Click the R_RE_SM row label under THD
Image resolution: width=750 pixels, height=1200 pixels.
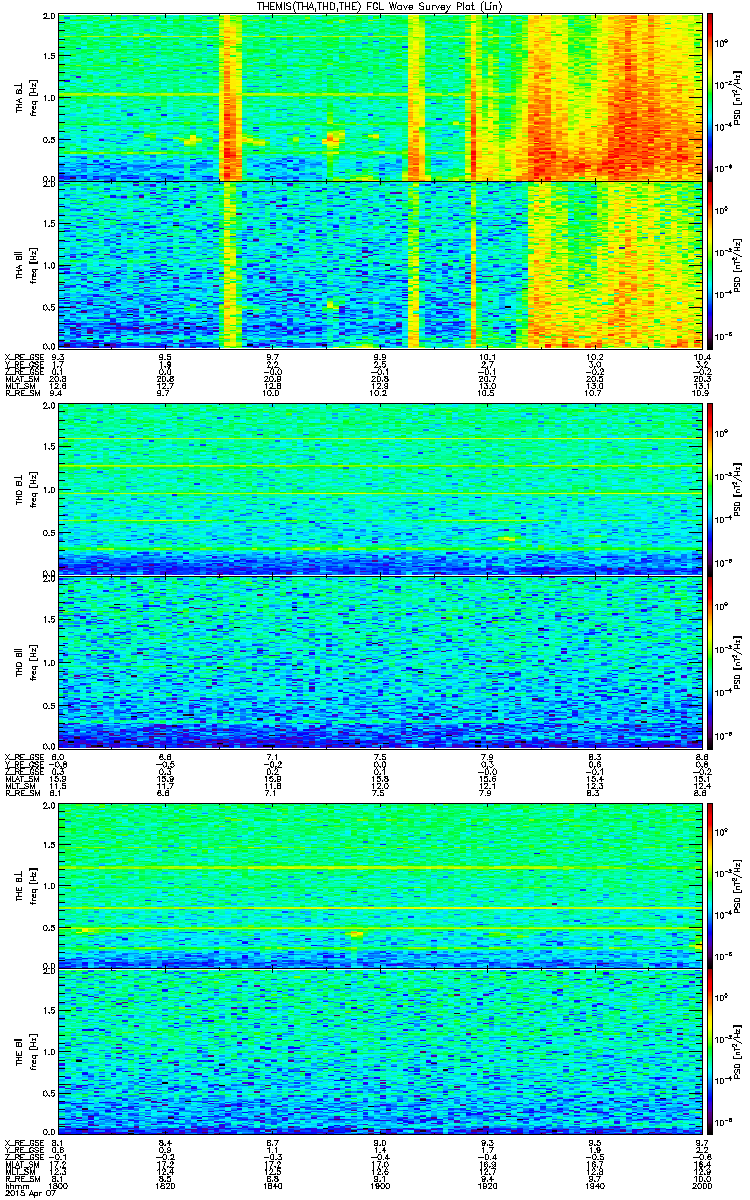pyautogui.click(x=20, y=793)
